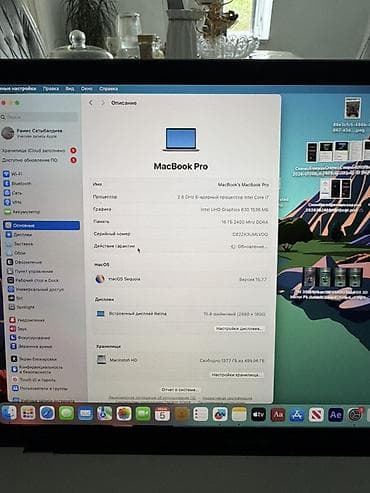The image size is (370, 493).
Task: Open Freeform app in the Dock
Action: (220, 414)
